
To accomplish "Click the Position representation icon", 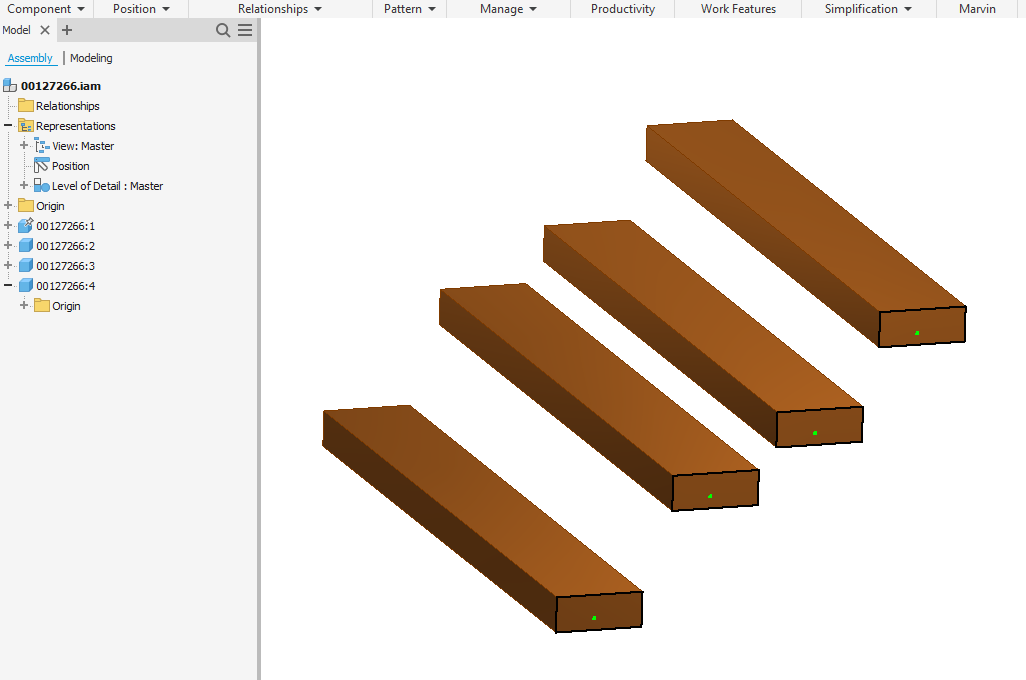I will coord(40,165).
